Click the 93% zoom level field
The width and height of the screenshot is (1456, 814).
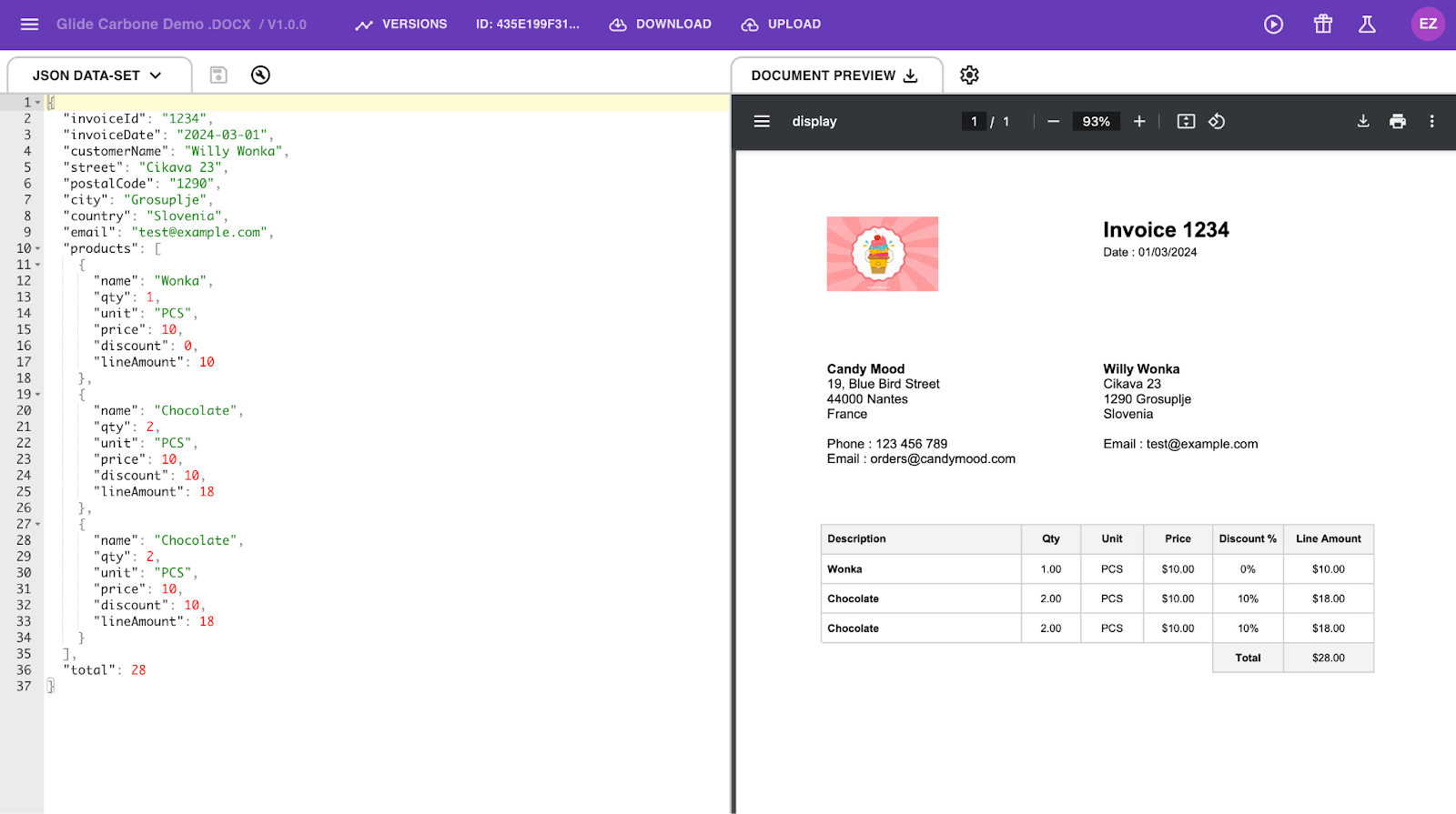pyautogui.click(x=1096, y=122)
